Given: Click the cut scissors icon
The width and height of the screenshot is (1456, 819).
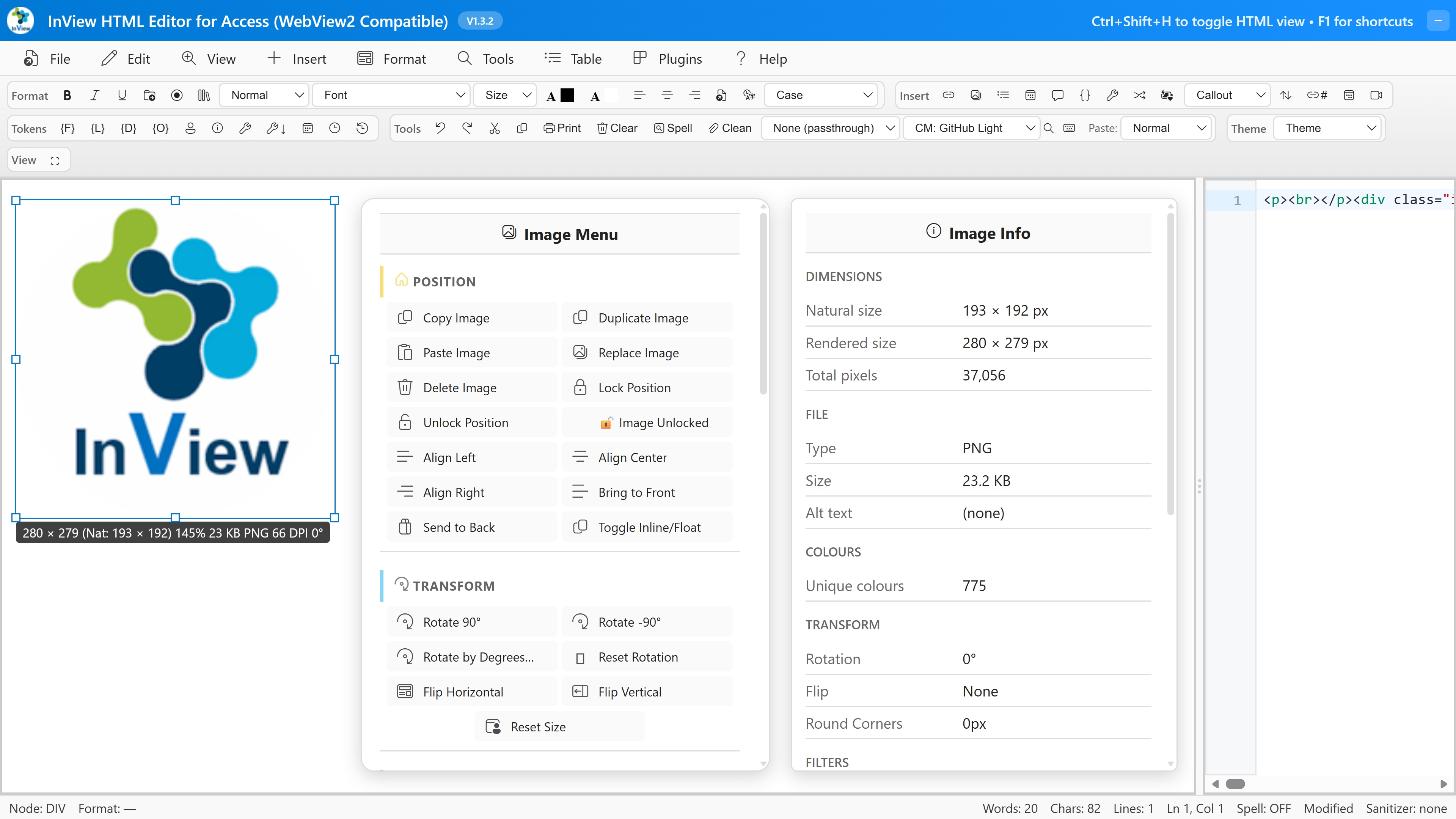Looking at the screenshot, I should (x=495, y=128).
